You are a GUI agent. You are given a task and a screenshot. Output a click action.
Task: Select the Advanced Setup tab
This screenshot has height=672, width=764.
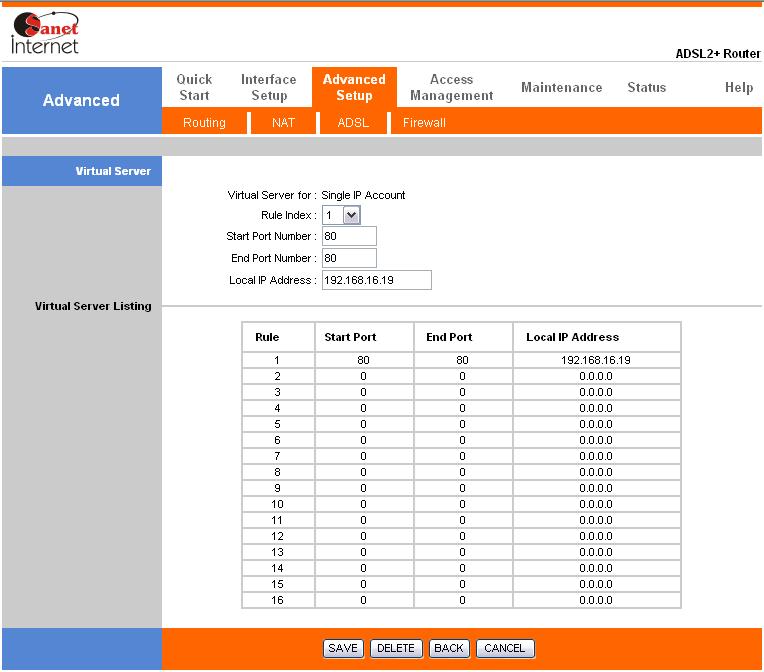(x=354, y=87)
